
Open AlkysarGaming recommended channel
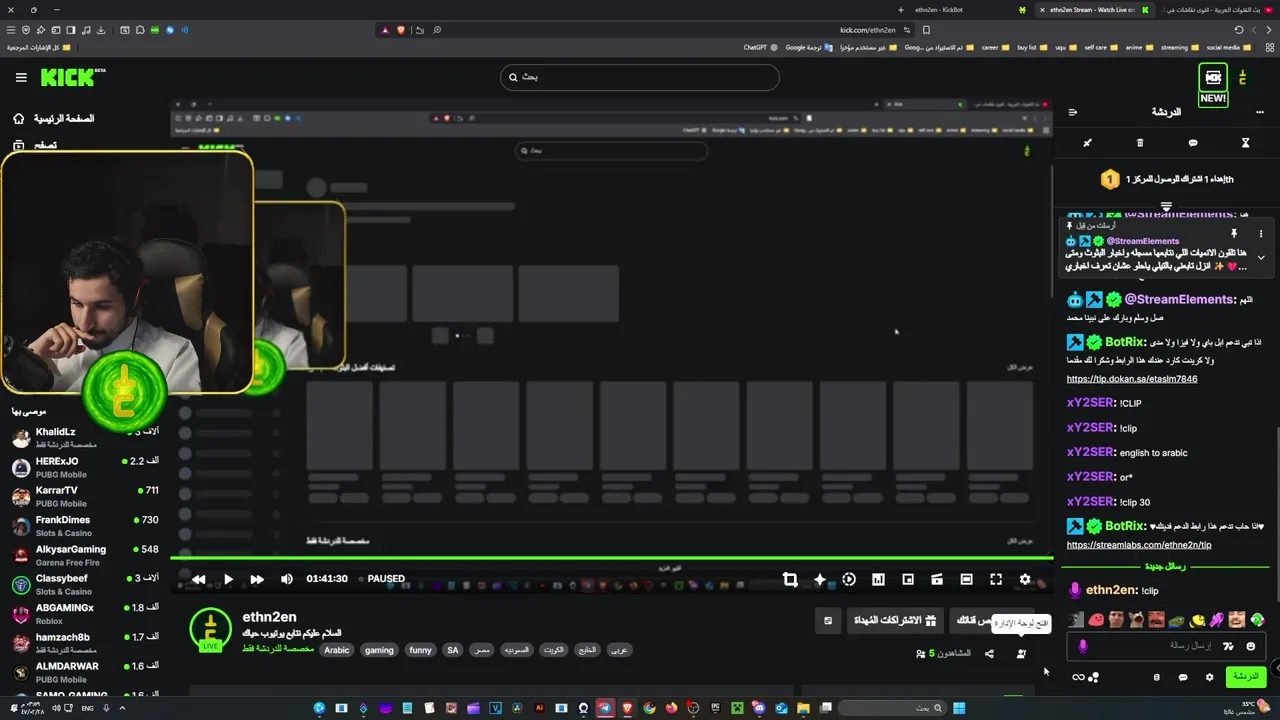[85, 555]
